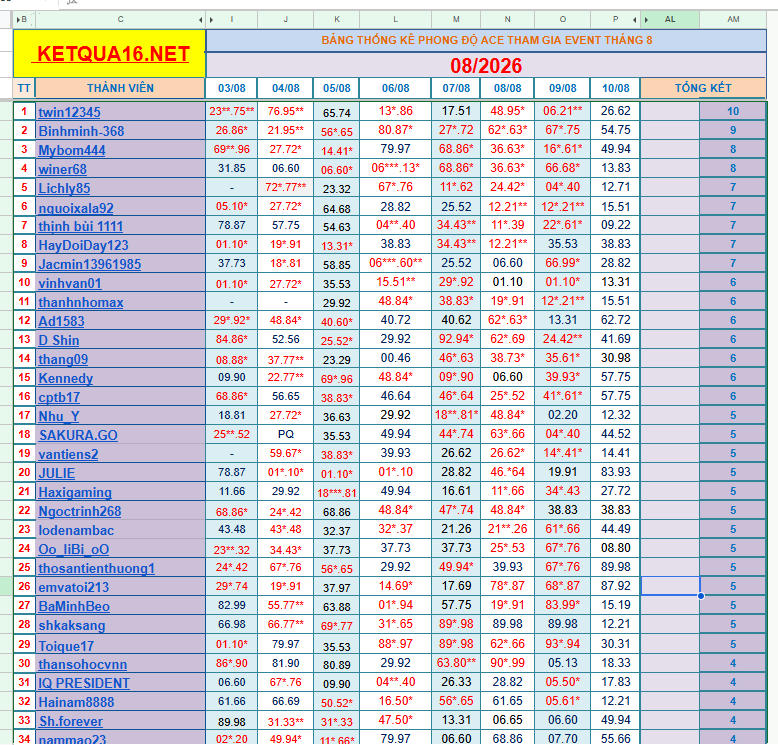Open thansohocvnn member link
Viewport: 778px width, 745px height.
coord(83,664)
